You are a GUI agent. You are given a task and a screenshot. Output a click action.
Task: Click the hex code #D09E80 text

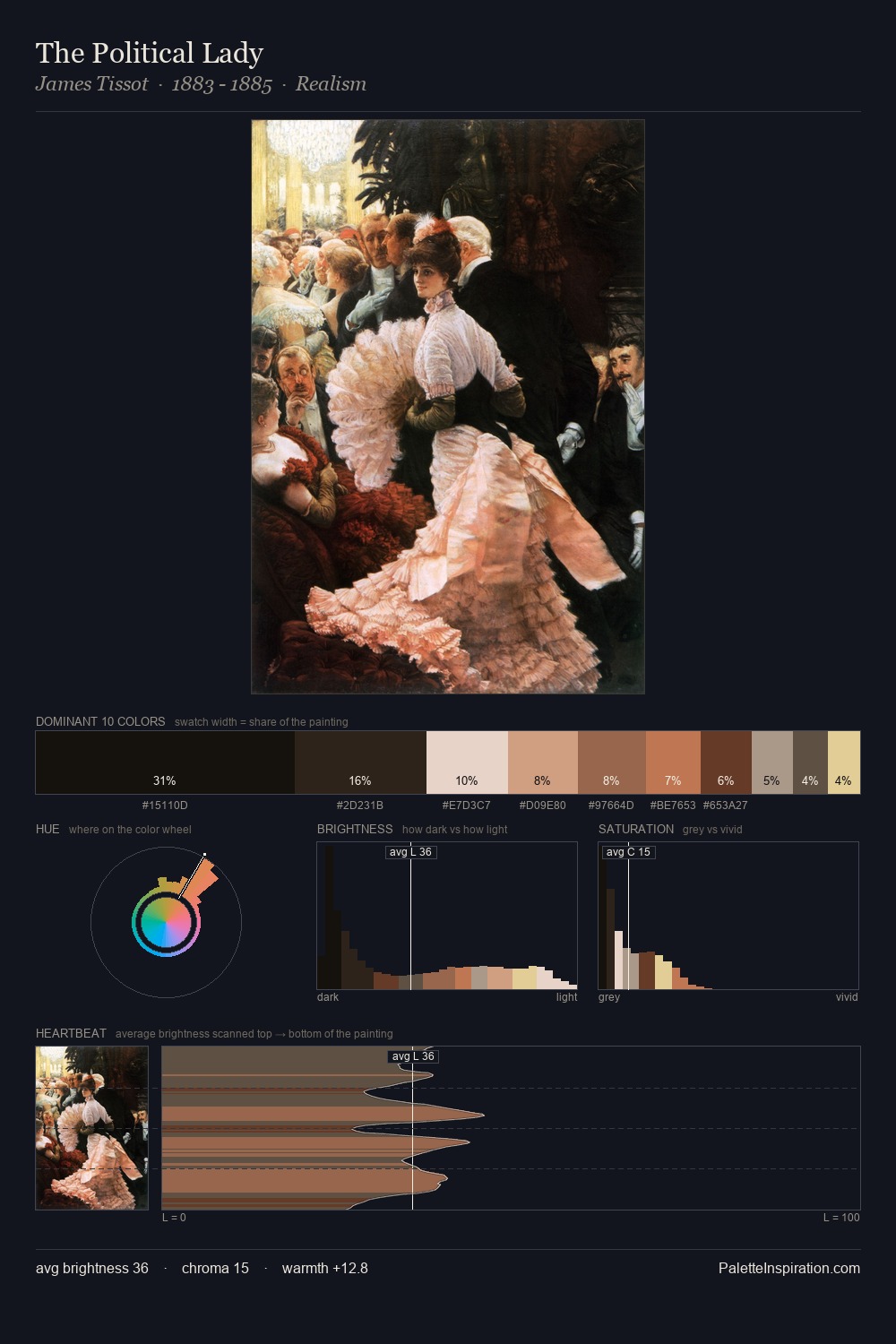(x=543, y=806)
